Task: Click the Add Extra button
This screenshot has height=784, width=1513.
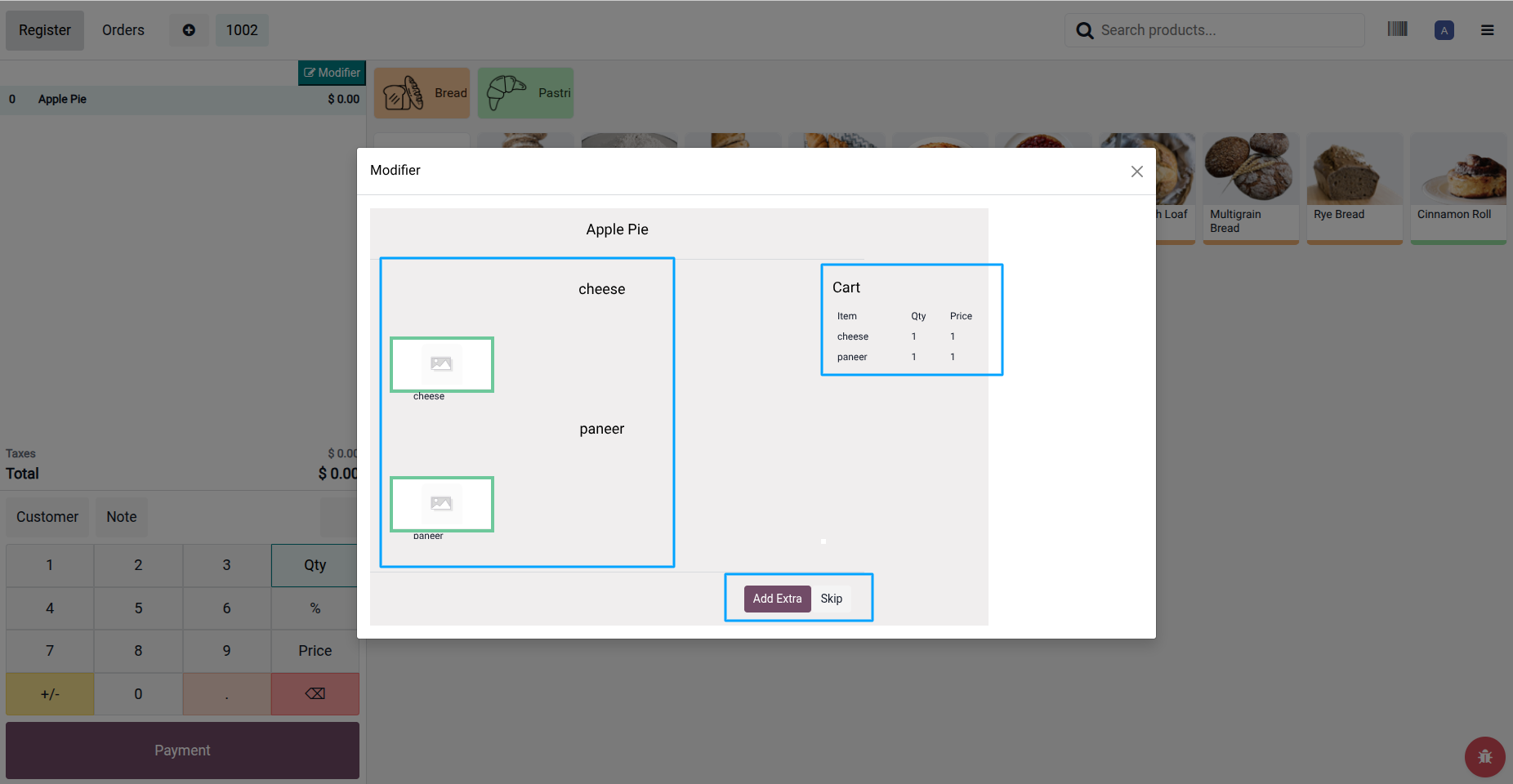Action: tap(777, 599)
